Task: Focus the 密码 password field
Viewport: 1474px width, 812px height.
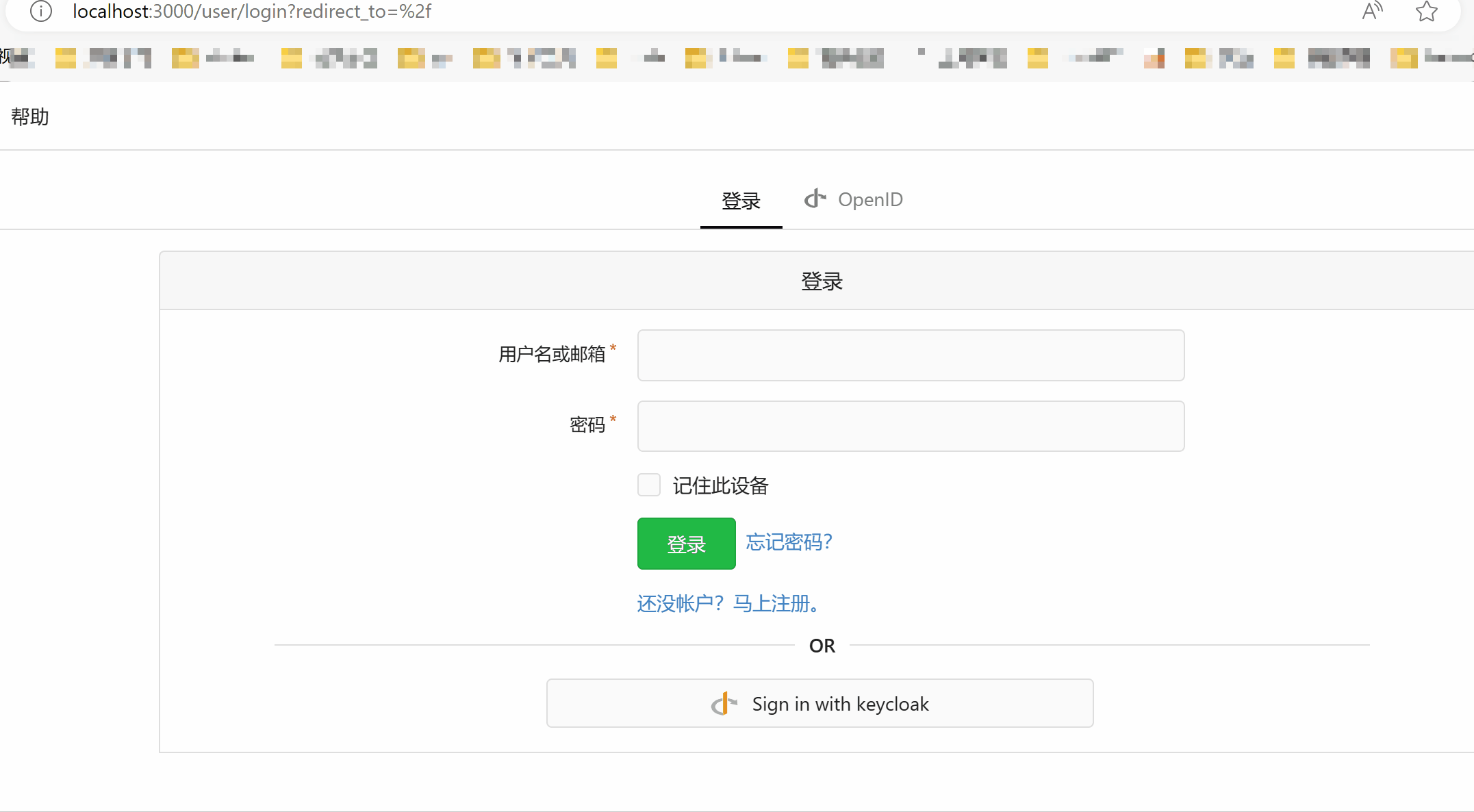Action: point(911,426)
